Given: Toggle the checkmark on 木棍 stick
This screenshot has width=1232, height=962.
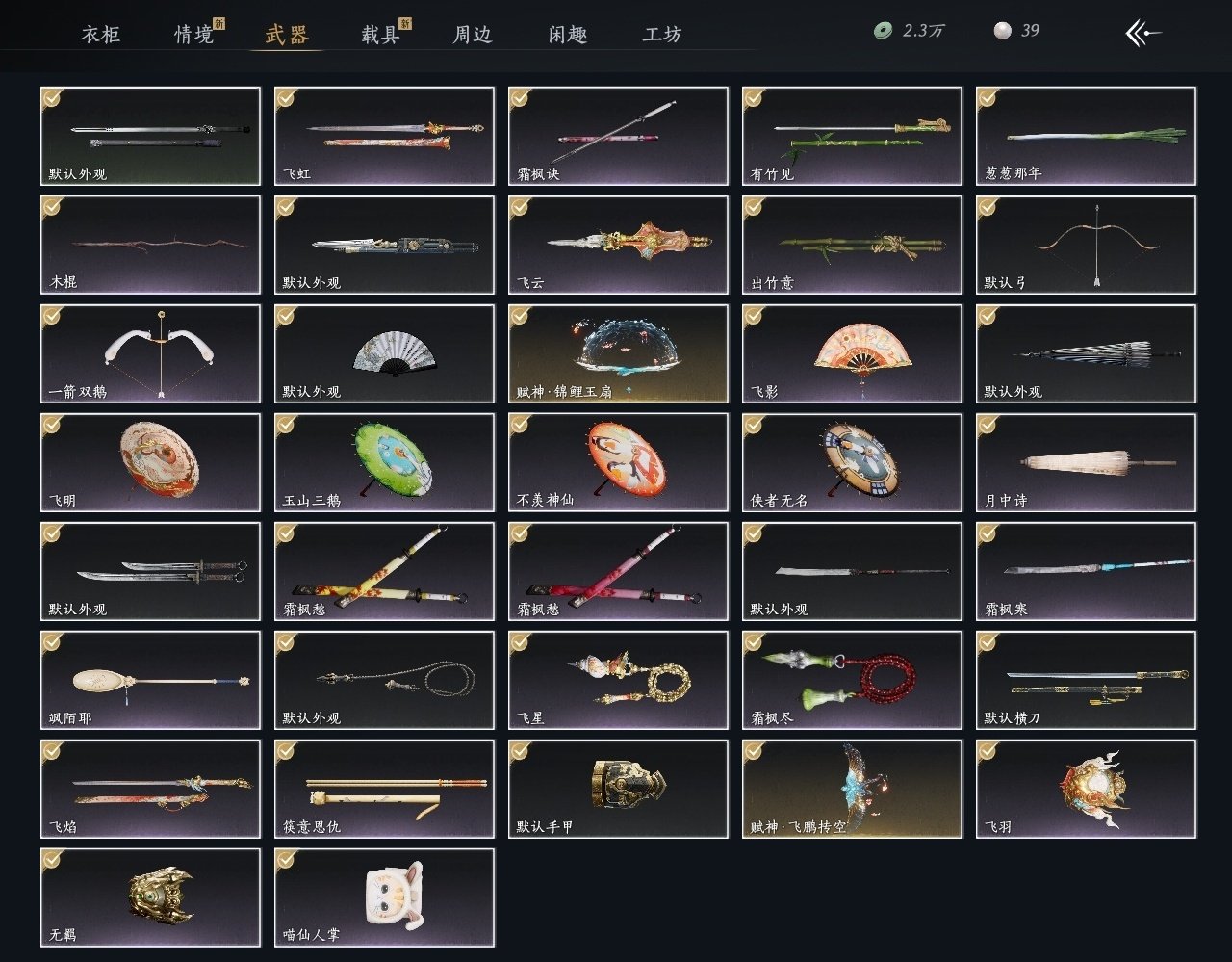Looking at the screenshot, I should pos(52,207).
